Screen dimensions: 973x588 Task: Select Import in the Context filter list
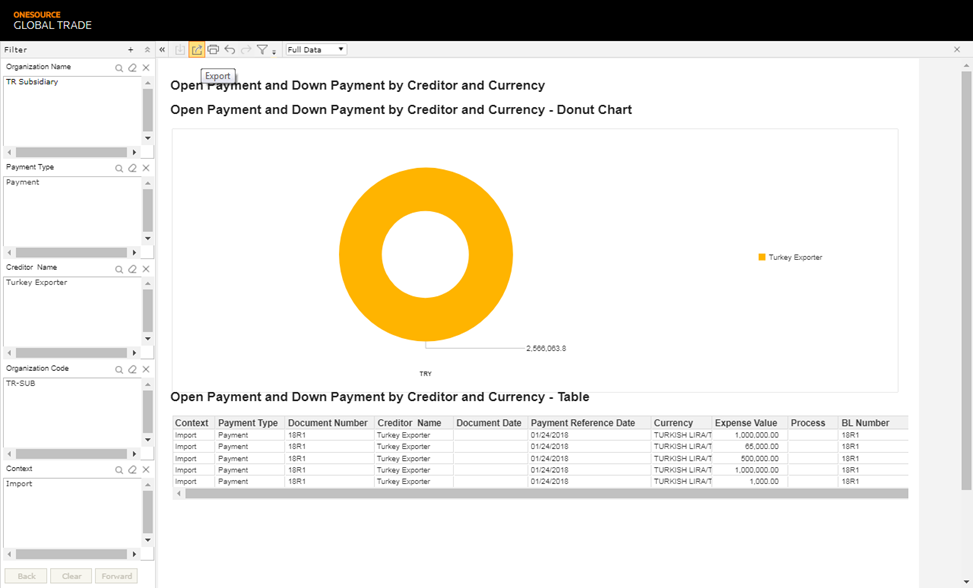[19, 484]
